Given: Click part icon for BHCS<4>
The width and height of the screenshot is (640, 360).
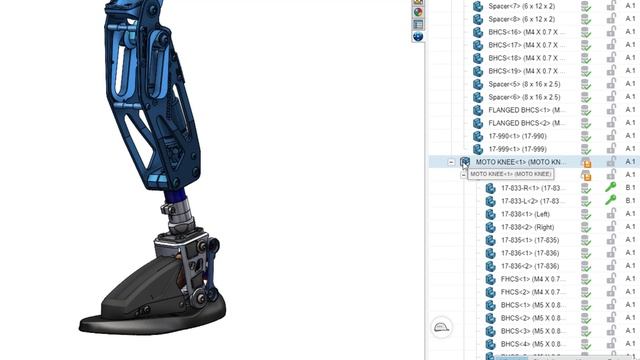Looking at the screenshot, I should coord(491,344).
